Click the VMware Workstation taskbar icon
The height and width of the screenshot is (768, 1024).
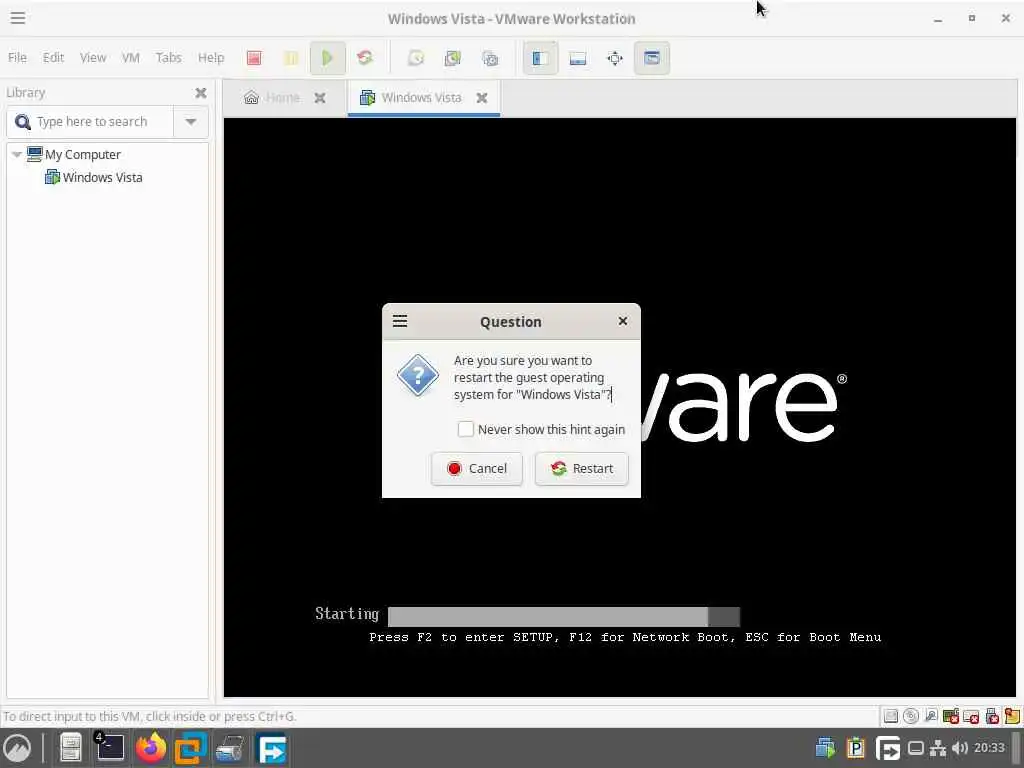coord(191,748)
